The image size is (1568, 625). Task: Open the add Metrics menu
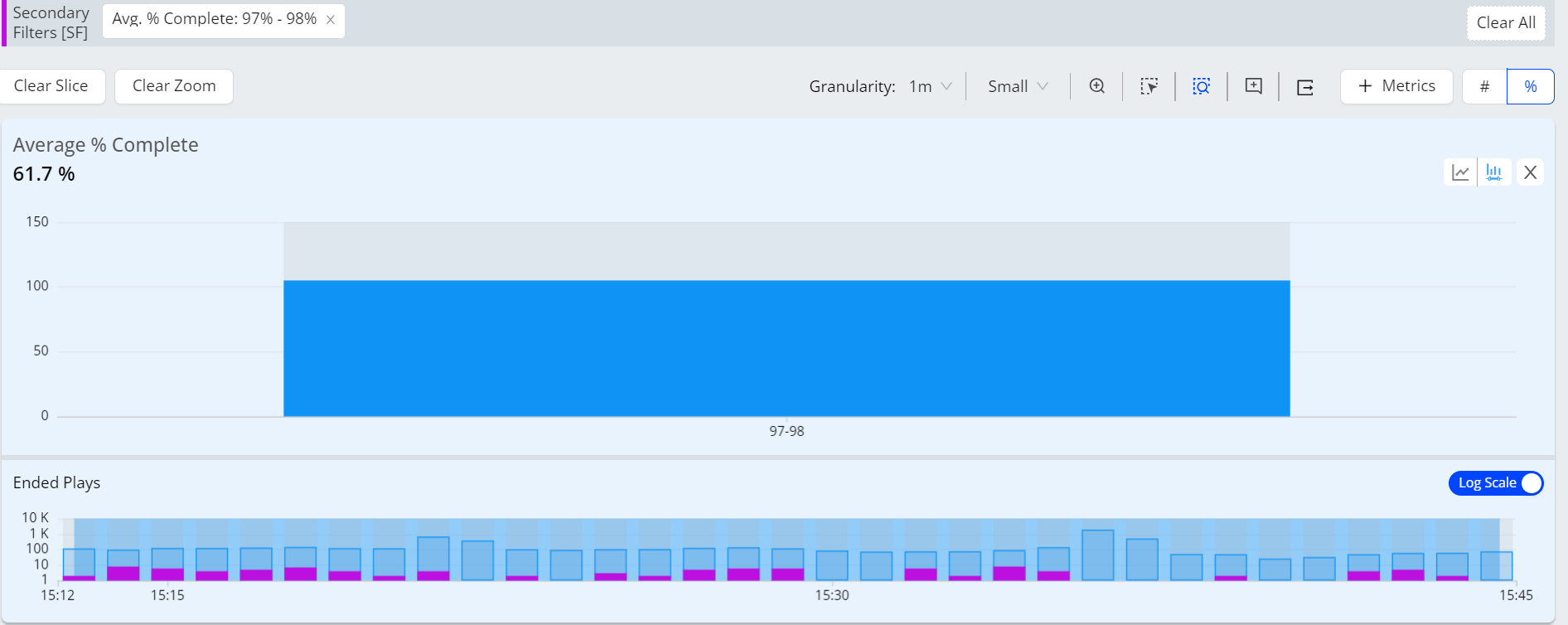pos(1396,86)
